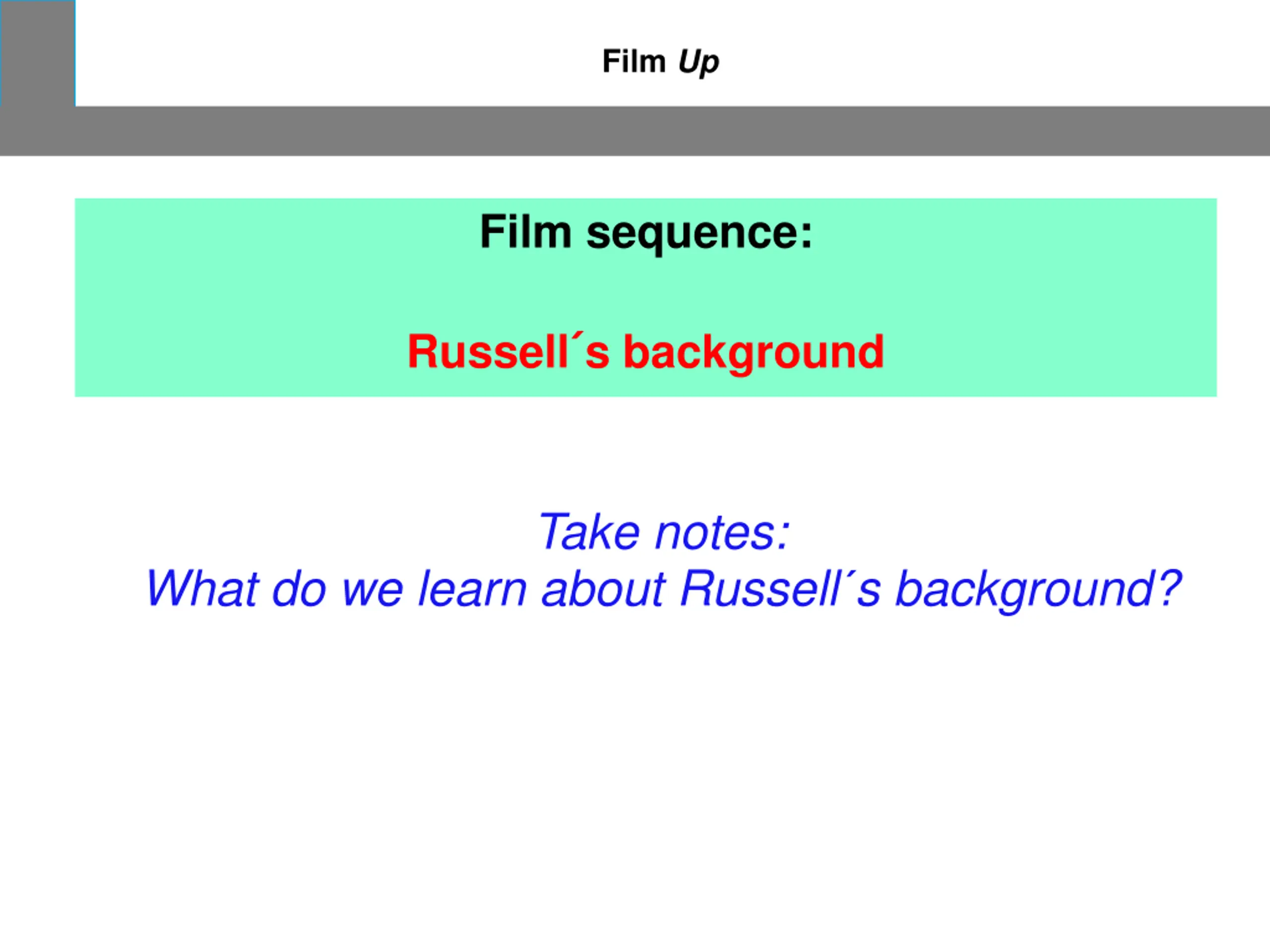Click the mint green content box

646,297
